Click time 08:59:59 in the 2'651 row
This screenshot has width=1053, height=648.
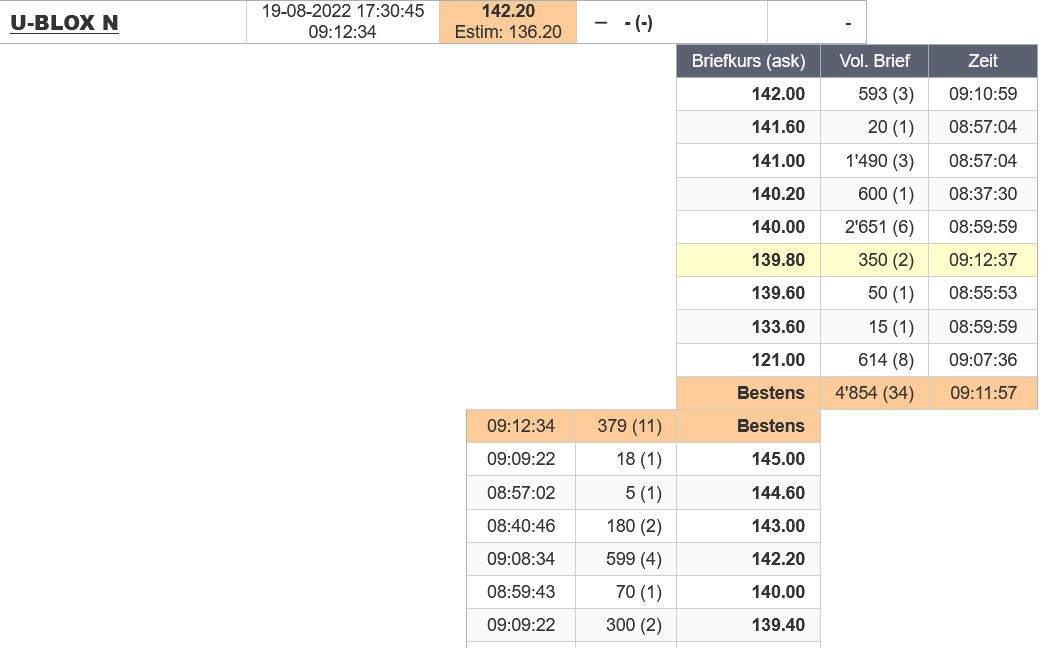tap(982, 227)
